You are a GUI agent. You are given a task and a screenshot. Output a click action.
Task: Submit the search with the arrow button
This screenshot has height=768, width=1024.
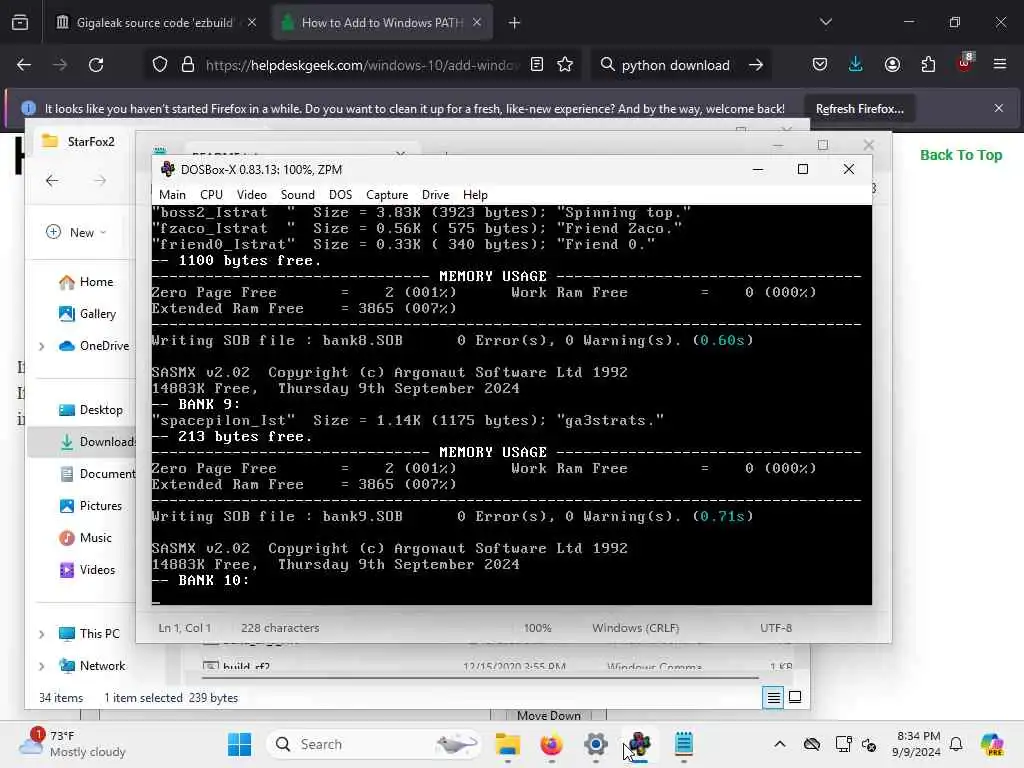756,65
